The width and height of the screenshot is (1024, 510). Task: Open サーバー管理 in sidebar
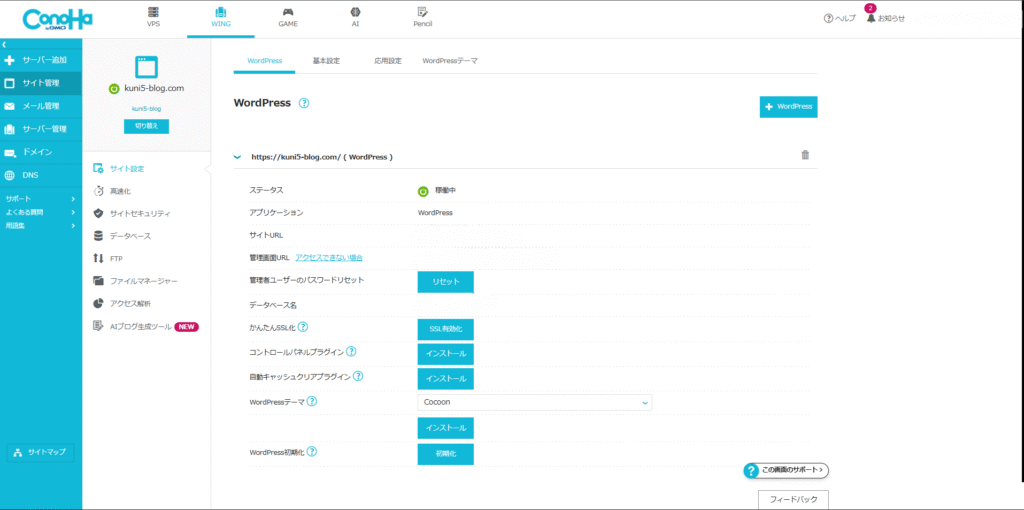tap(41, 129)
